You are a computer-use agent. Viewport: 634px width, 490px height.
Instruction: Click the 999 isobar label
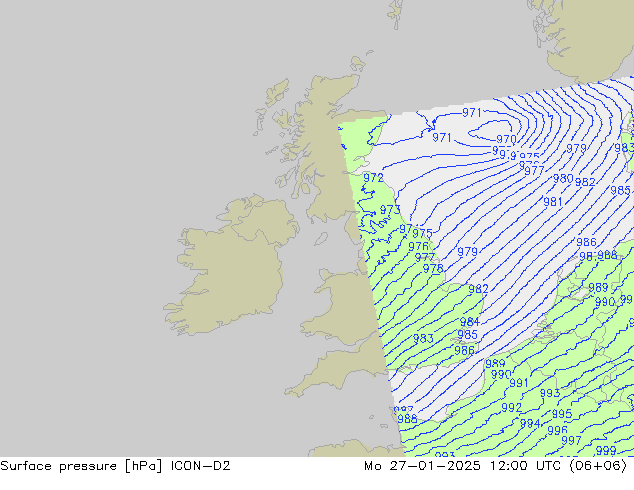[x=606, y=450]
